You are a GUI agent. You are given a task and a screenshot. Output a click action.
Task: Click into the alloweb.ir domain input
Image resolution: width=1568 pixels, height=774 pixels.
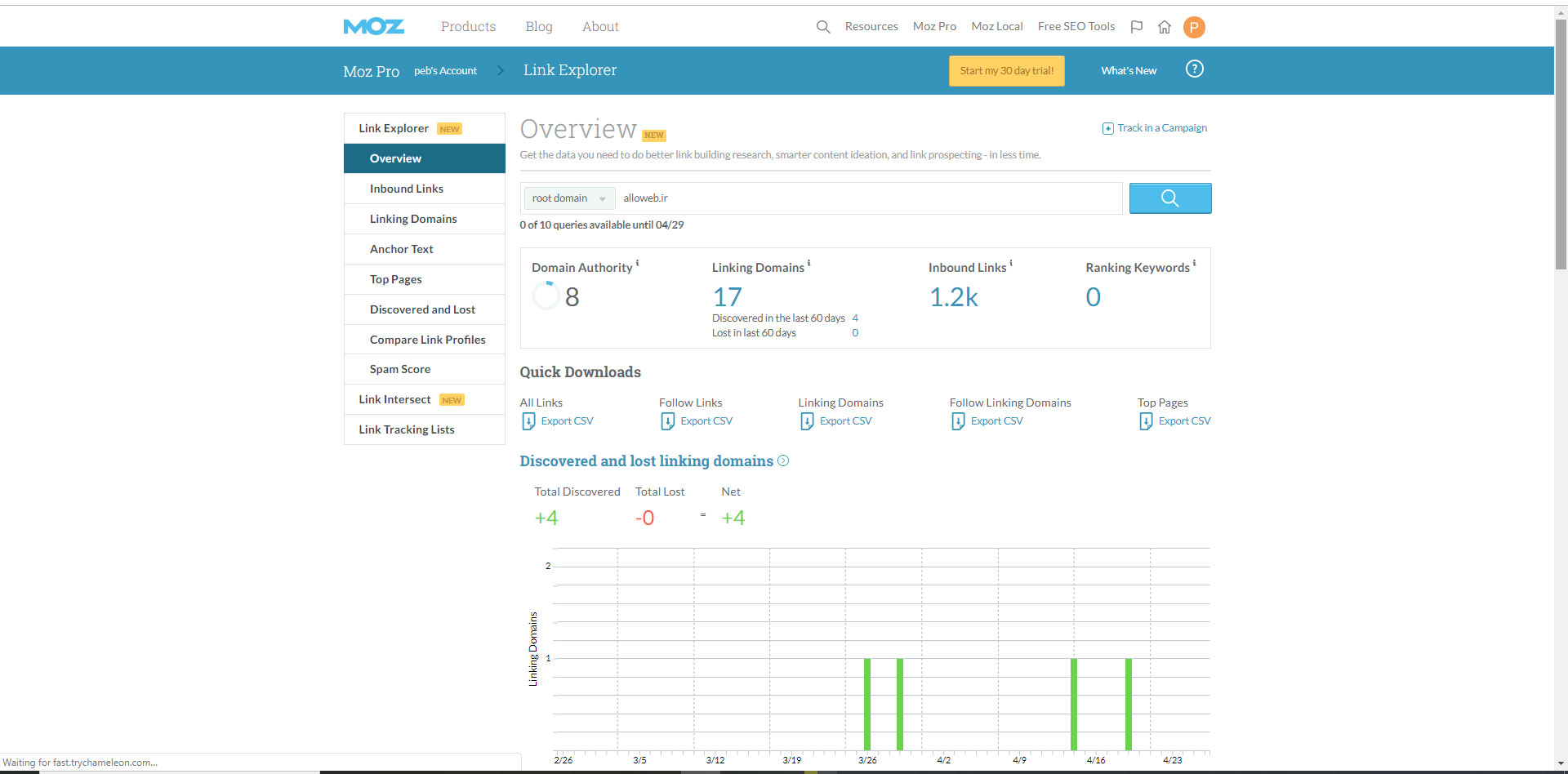pos(869,198)
